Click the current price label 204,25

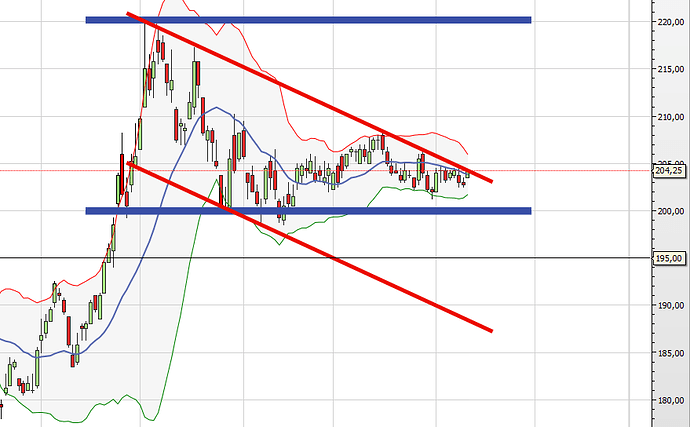coord(670,171)
